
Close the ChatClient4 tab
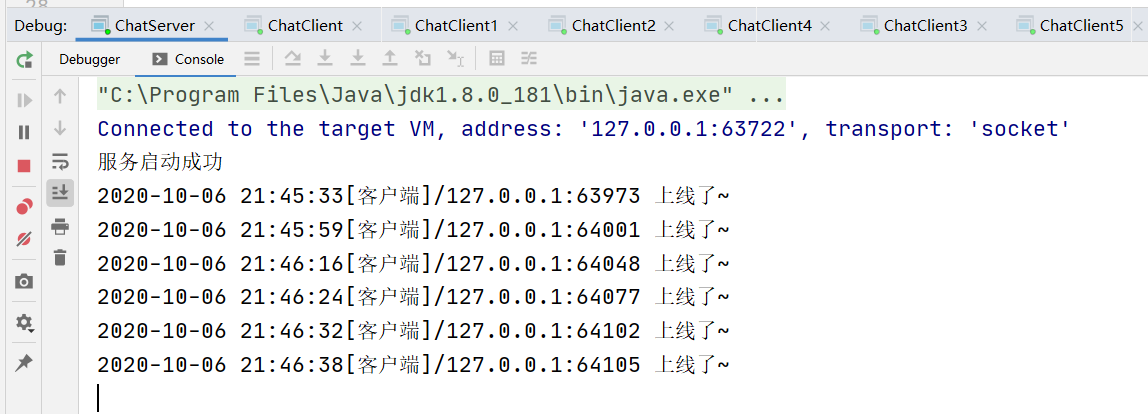coord(826,26)
